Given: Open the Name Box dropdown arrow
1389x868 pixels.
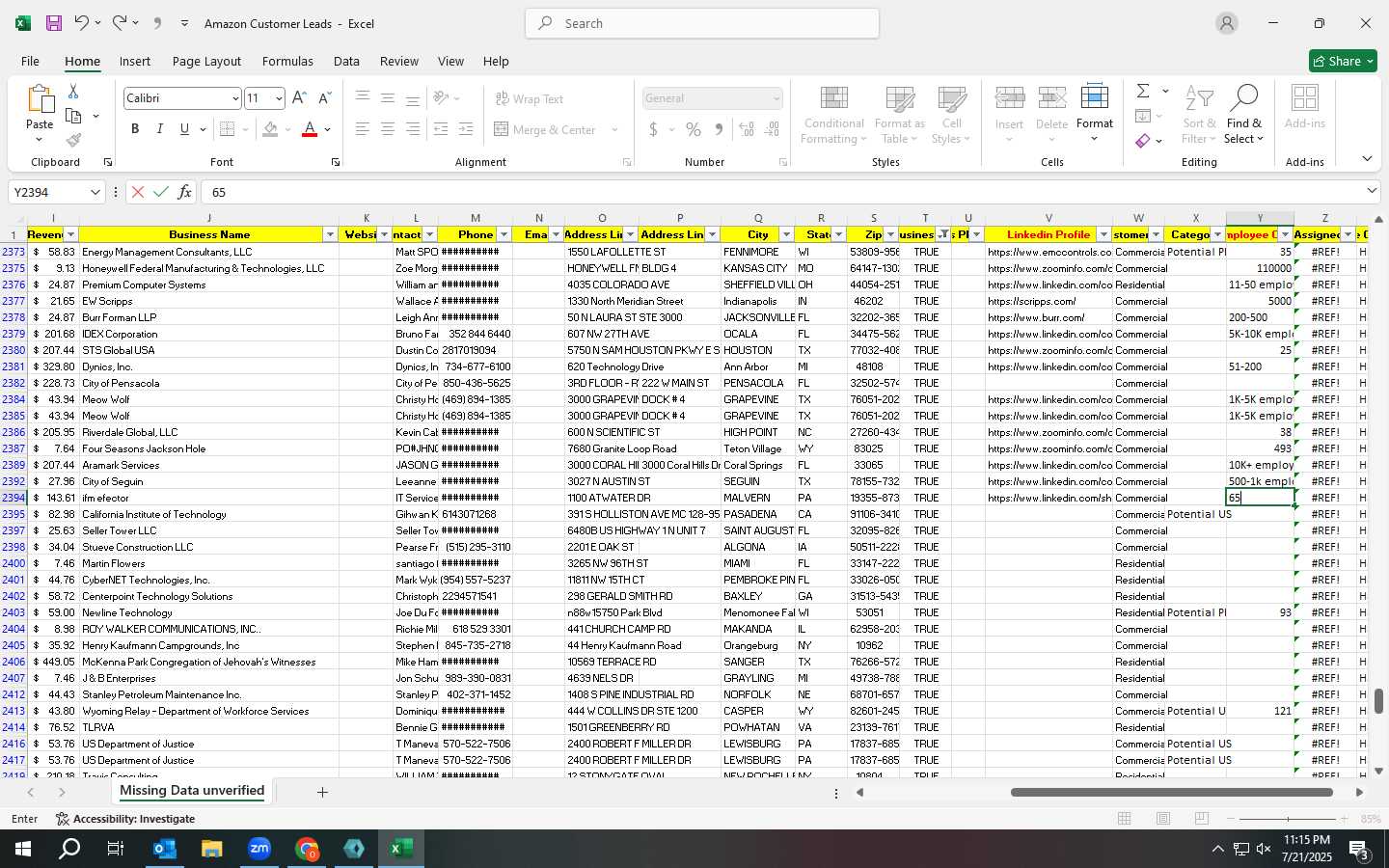Looking at the screenshot, I should (x=95, y=192).
